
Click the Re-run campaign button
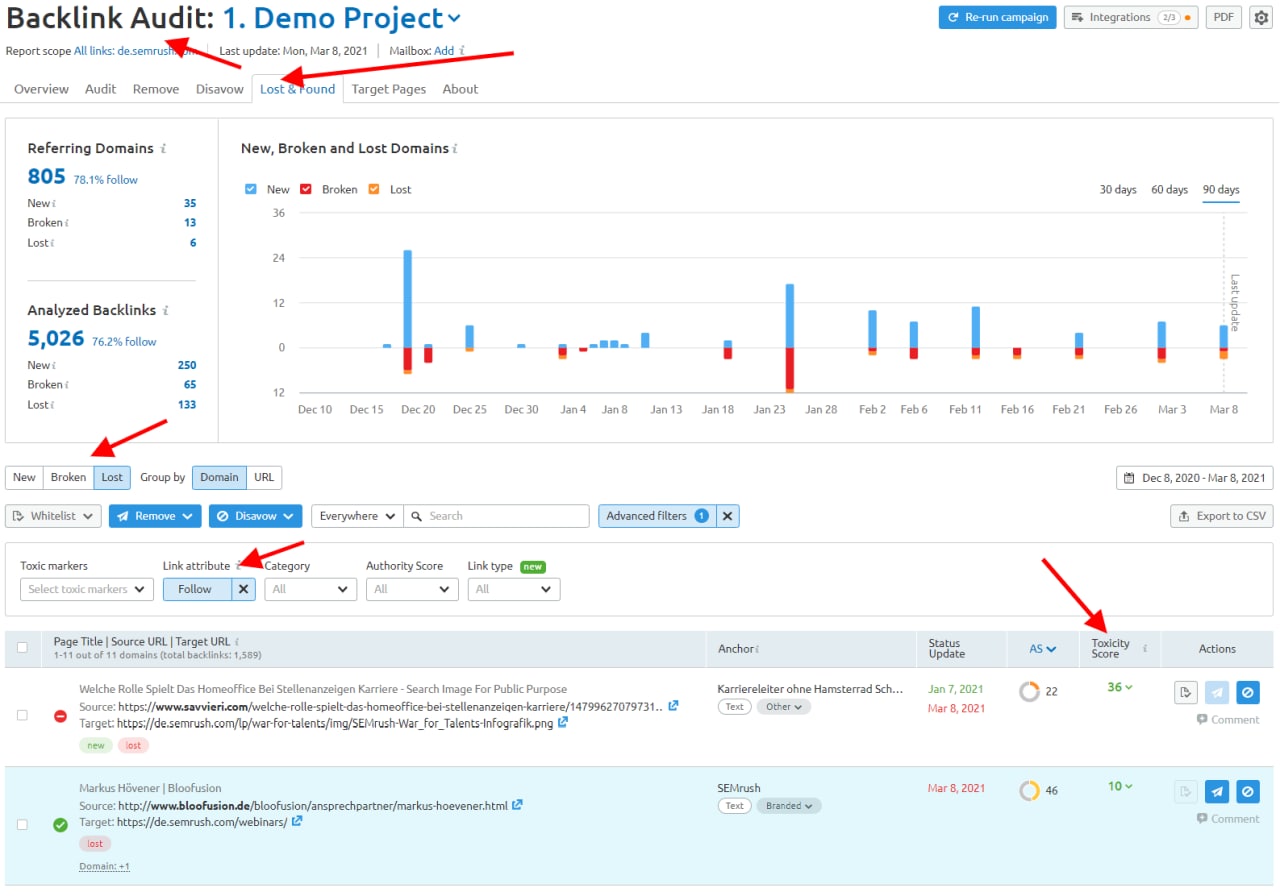tap(997, 17)
